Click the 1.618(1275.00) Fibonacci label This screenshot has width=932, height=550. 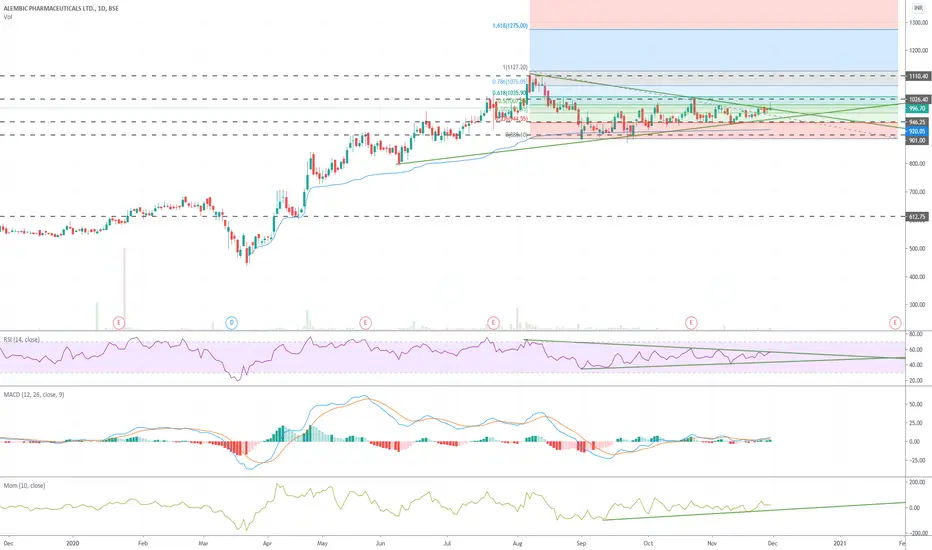(510, 26)
